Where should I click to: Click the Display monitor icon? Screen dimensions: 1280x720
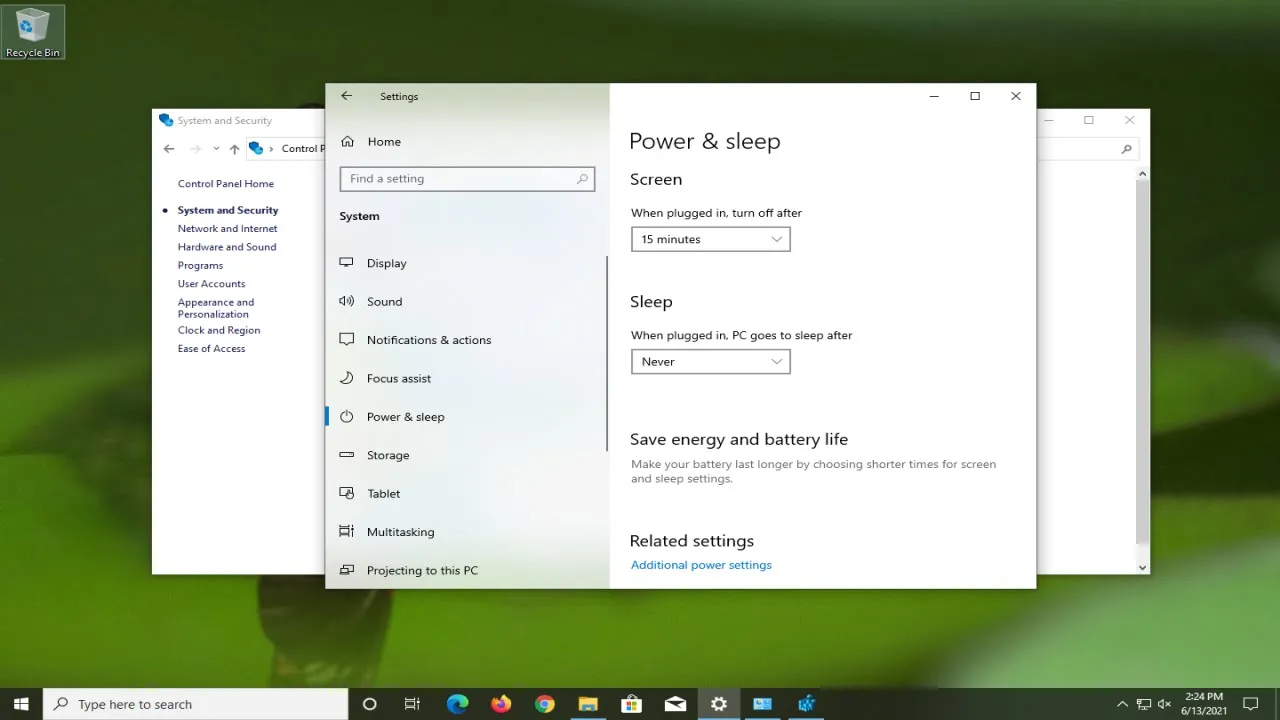[x=347, y=262]
